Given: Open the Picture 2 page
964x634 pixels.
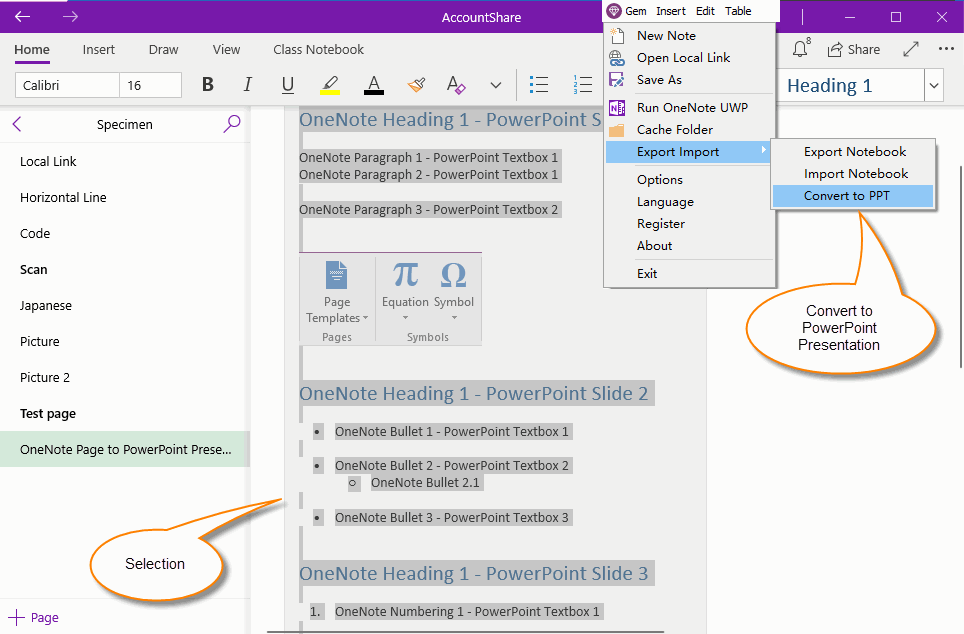Looking at the screenshot, I should [125, 378].
